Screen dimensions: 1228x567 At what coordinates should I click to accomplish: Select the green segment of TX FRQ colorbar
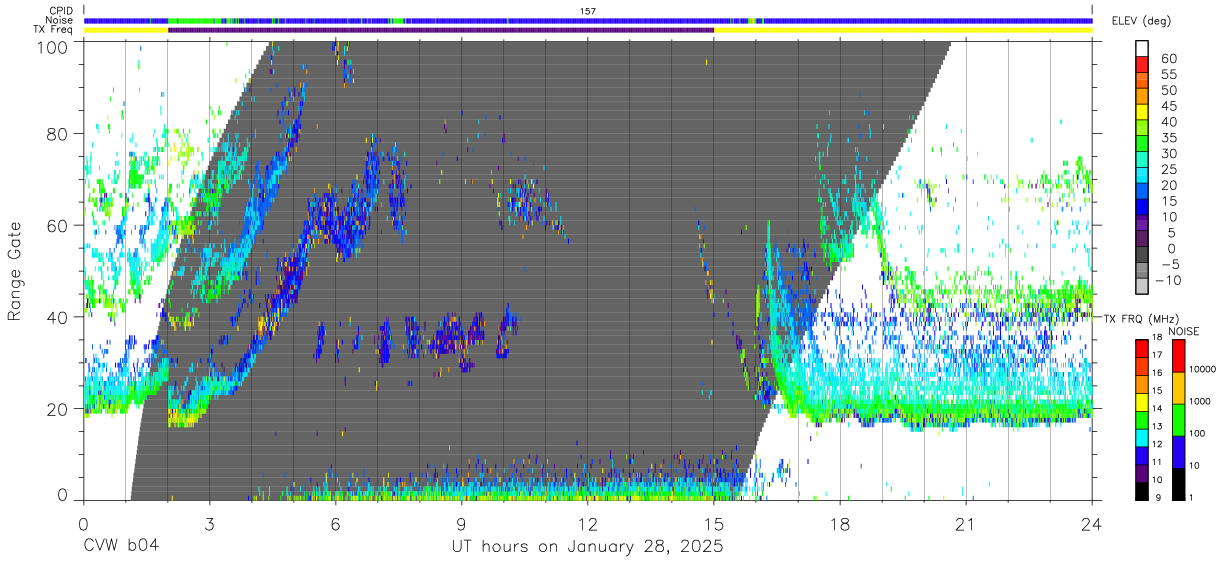(x=1142, y=419)
